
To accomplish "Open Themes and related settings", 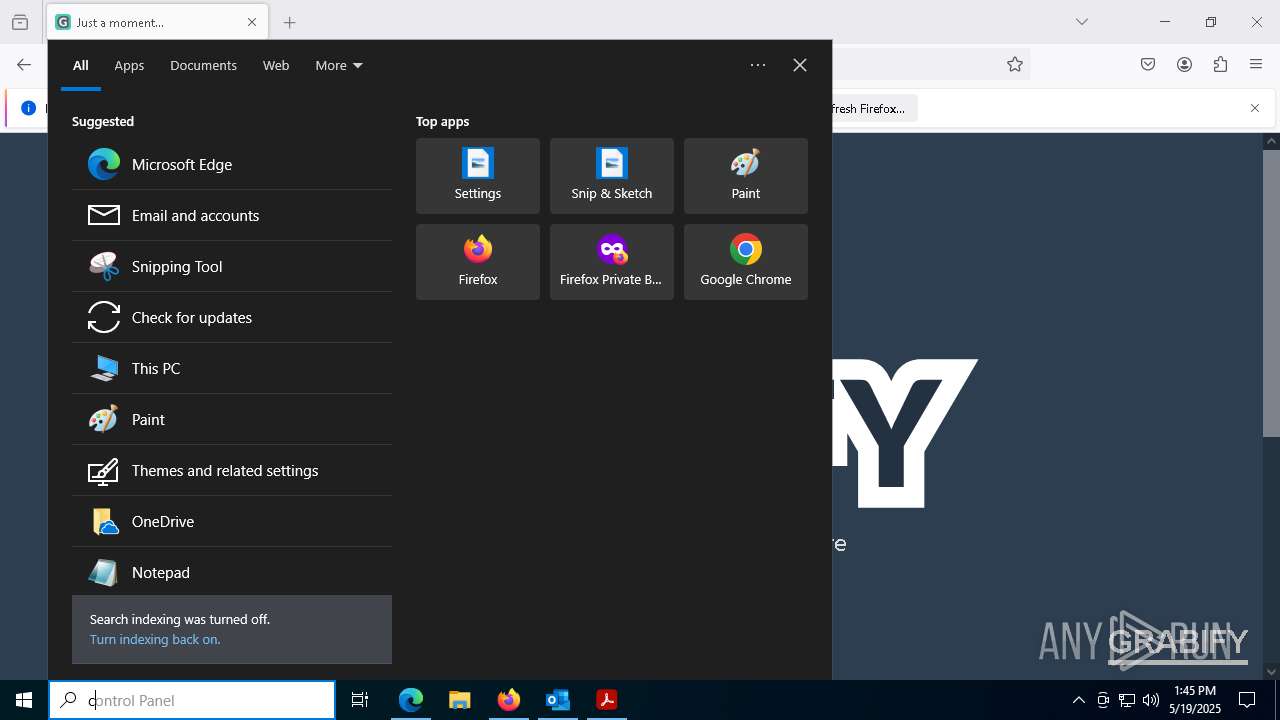I will point(232,470).
